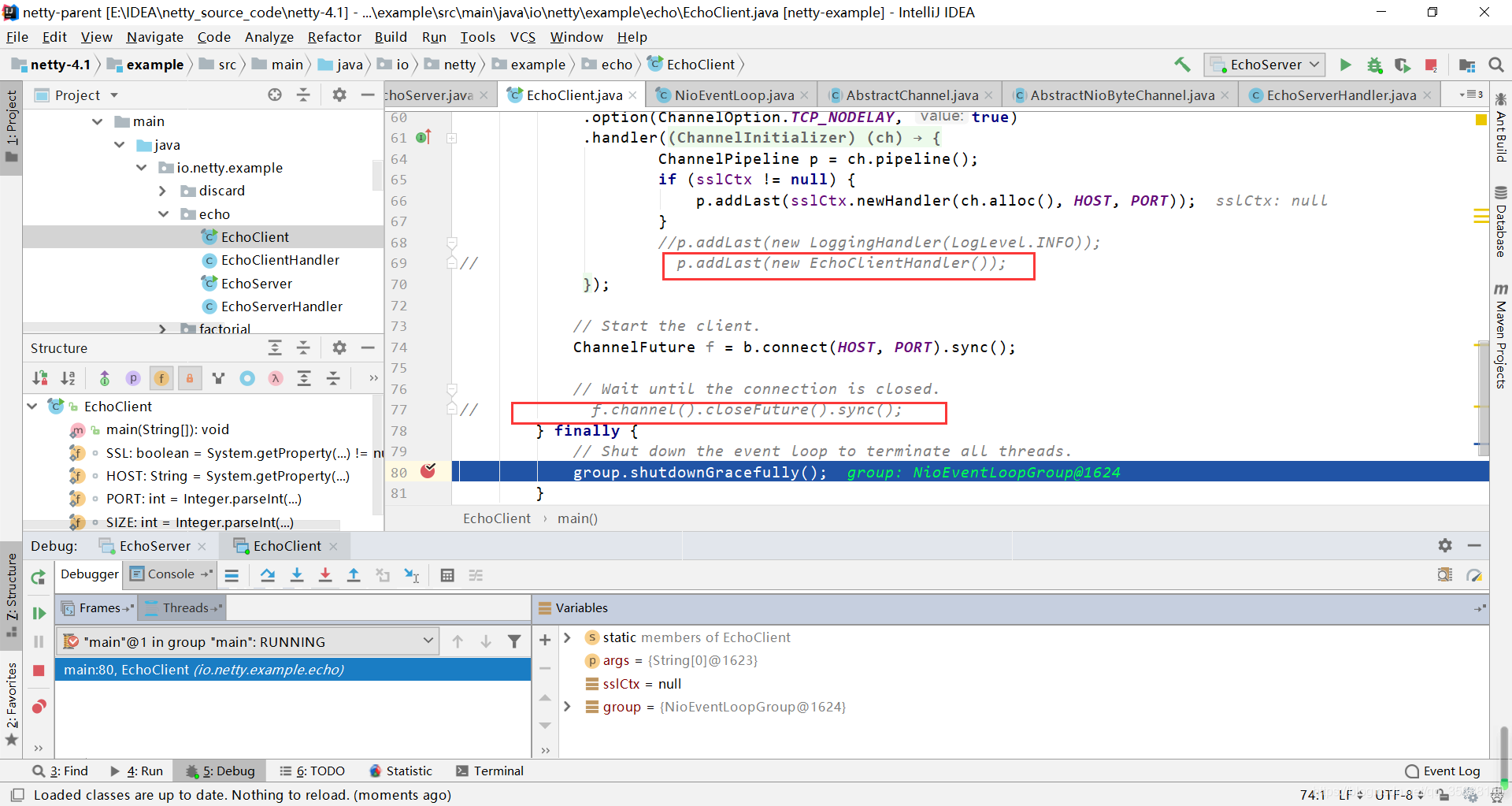Image resolution: width=1512 pixels, height=806 pixels.
Task: Select main:80 EchoClient stack frame
Action: click(292, 669)
